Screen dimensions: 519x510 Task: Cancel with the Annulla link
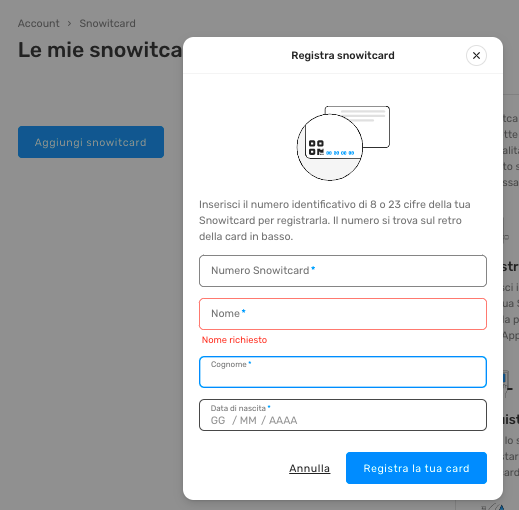309,468
